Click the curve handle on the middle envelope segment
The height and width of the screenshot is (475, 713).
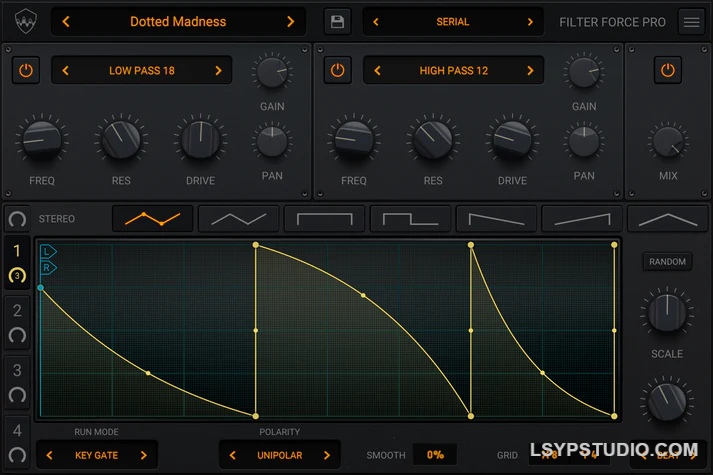tap(363, 295)
